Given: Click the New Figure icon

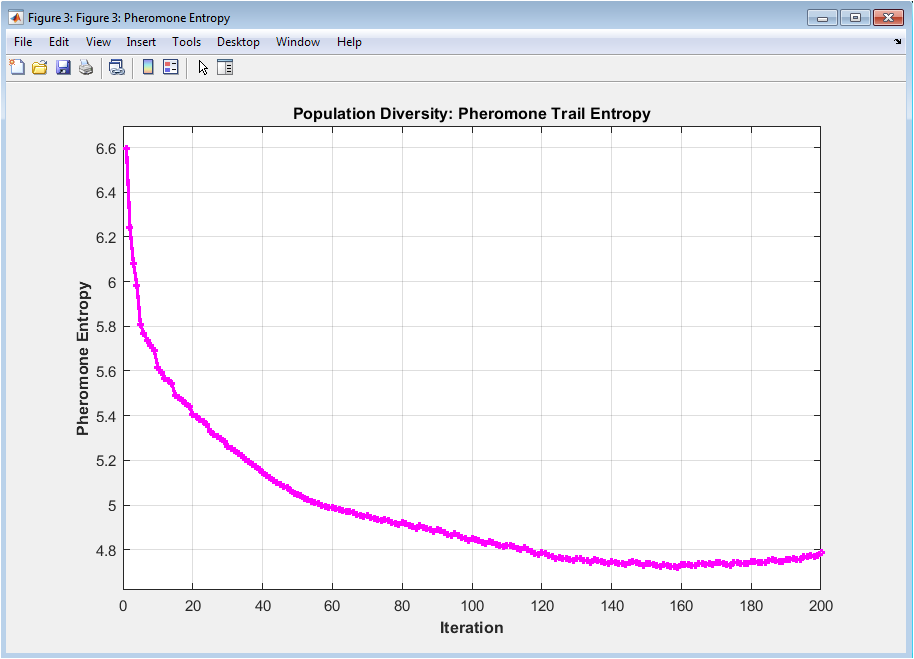Looking at the screenshot, I should [x=17, y=67].
